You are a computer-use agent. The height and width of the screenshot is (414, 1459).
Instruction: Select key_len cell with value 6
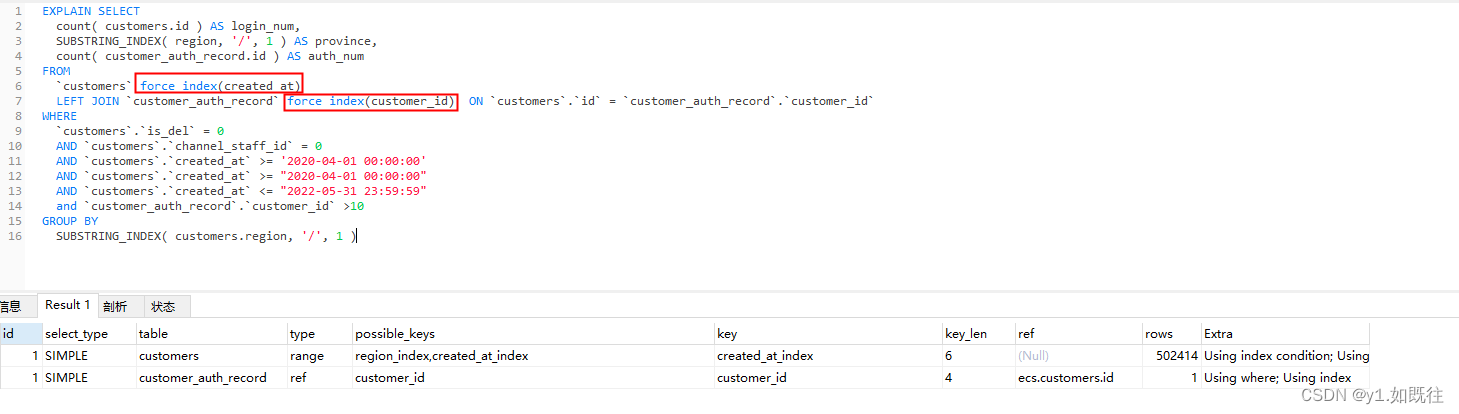point(978,355)
